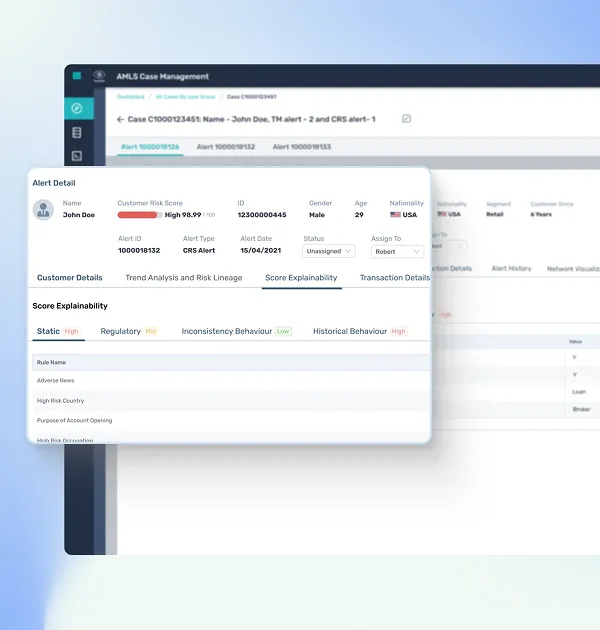Click the USA flag icon in Alert Detail

395,215
